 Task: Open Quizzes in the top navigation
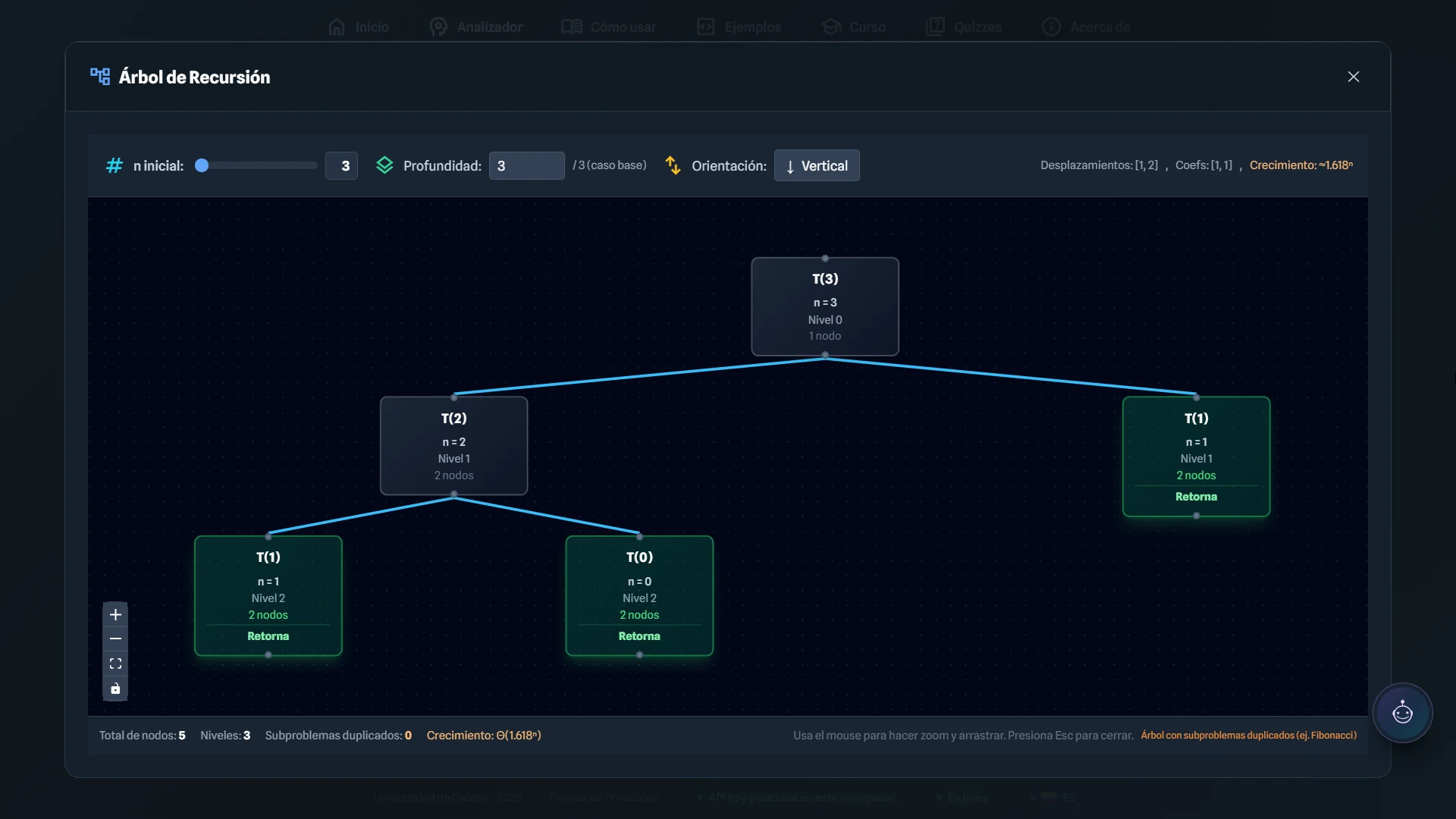964,27
